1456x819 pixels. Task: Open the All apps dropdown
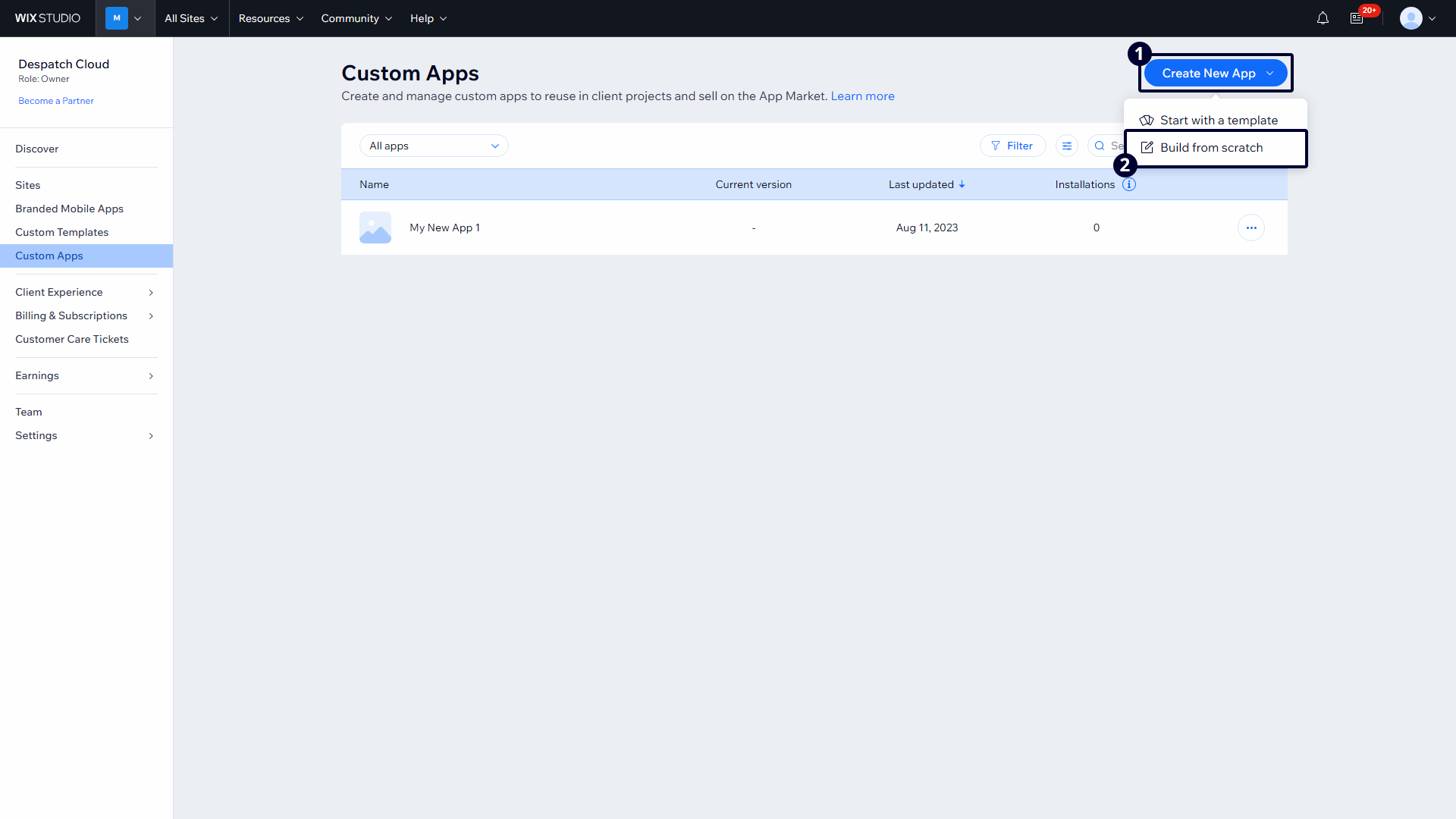[434, 146]
